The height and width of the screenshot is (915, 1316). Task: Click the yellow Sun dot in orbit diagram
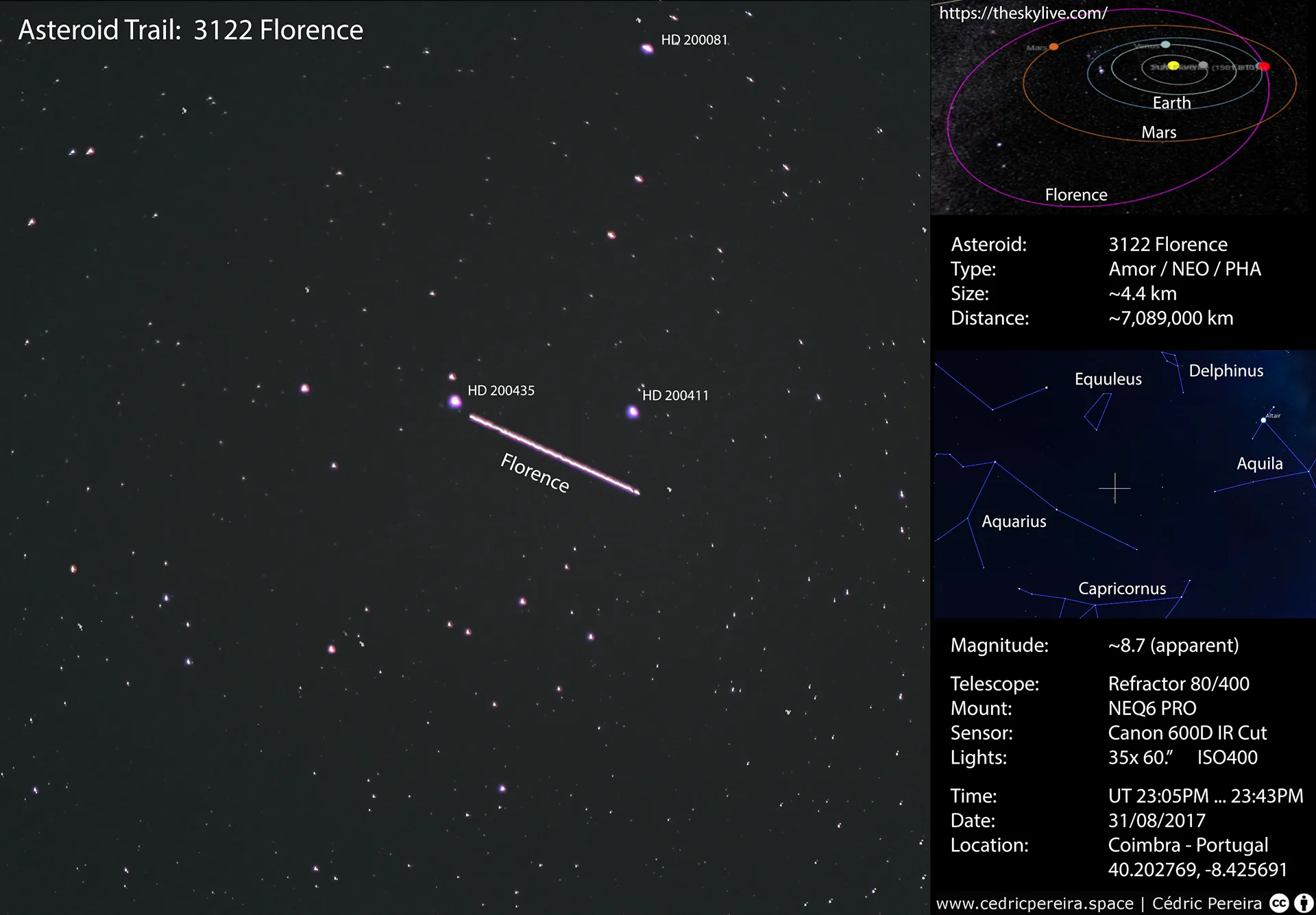[1173, 66]
